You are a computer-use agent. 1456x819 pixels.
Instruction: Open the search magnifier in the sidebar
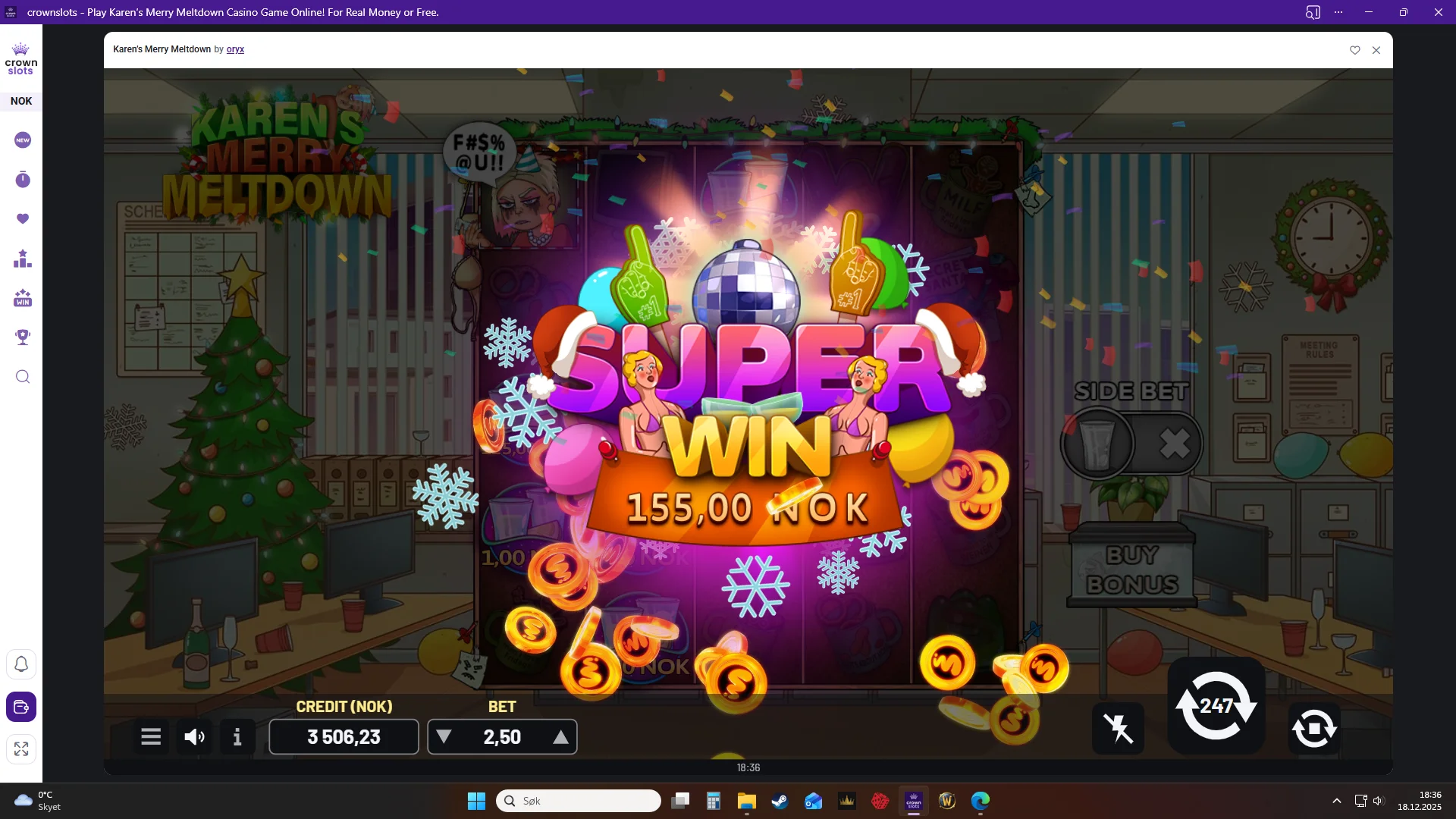click(23, 377)
